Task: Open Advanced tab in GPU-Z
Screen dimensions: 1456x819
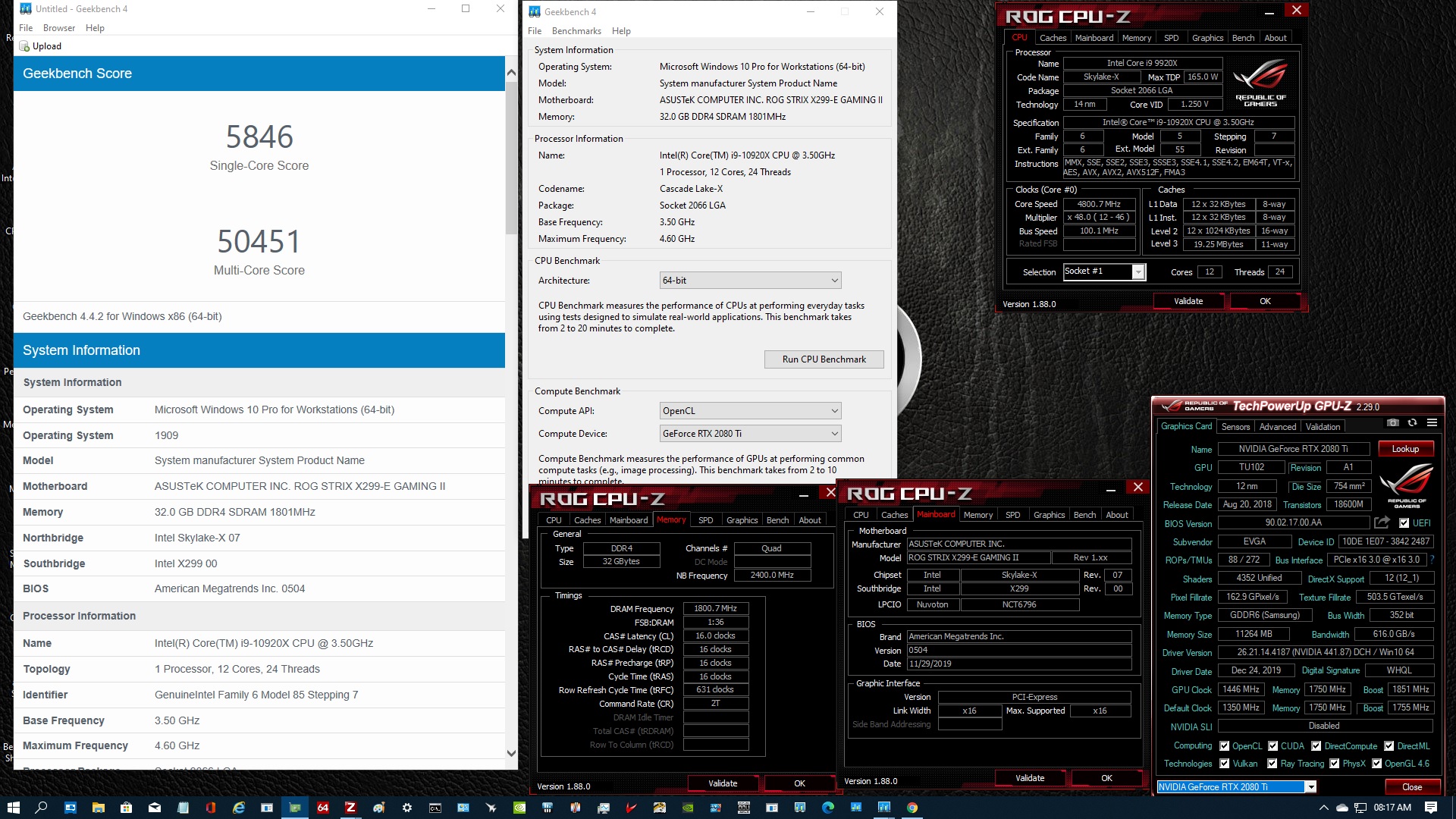Action: (x=1278, y=427)
